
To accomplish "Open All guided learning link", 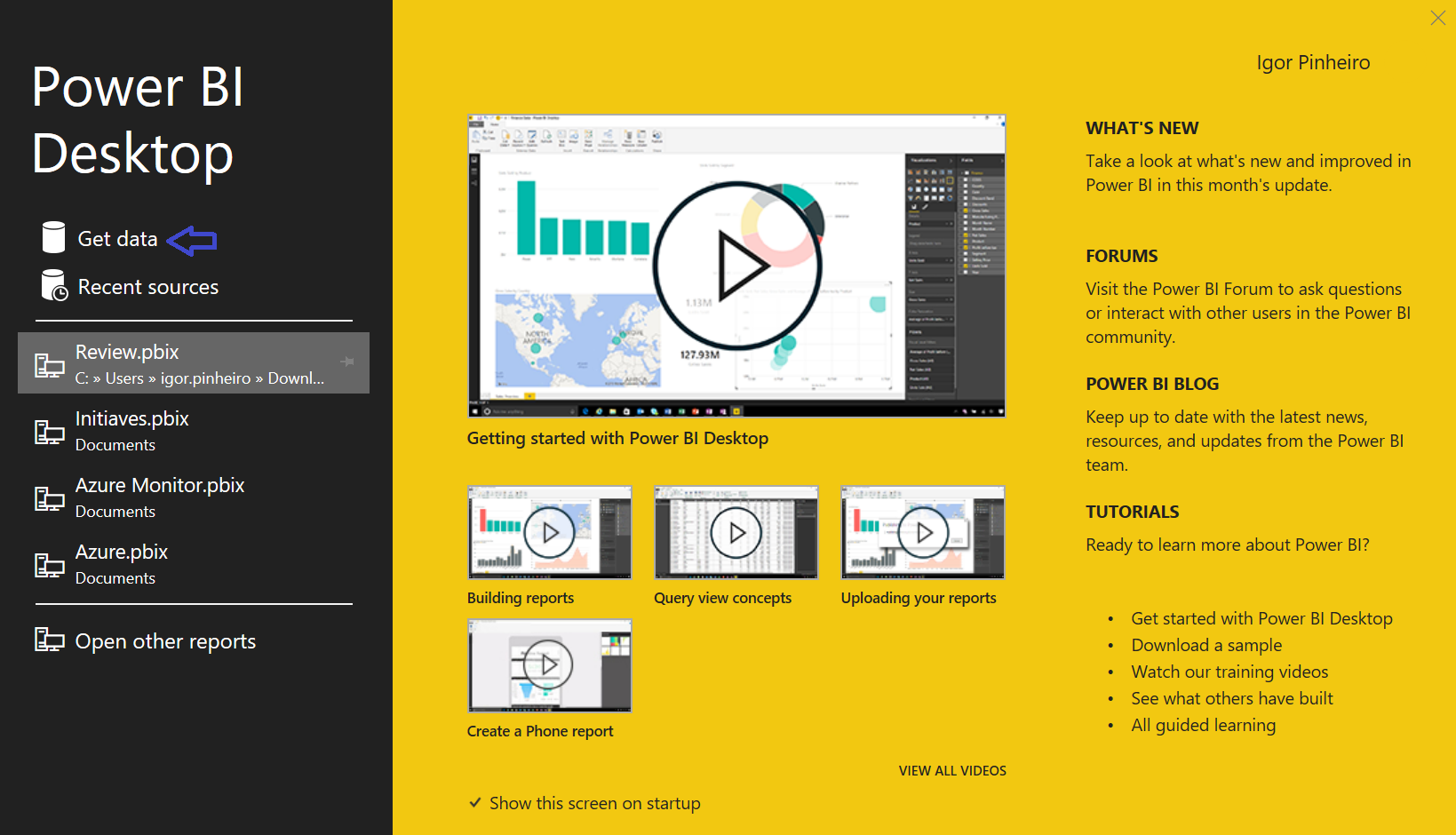I will point(1203,725).
